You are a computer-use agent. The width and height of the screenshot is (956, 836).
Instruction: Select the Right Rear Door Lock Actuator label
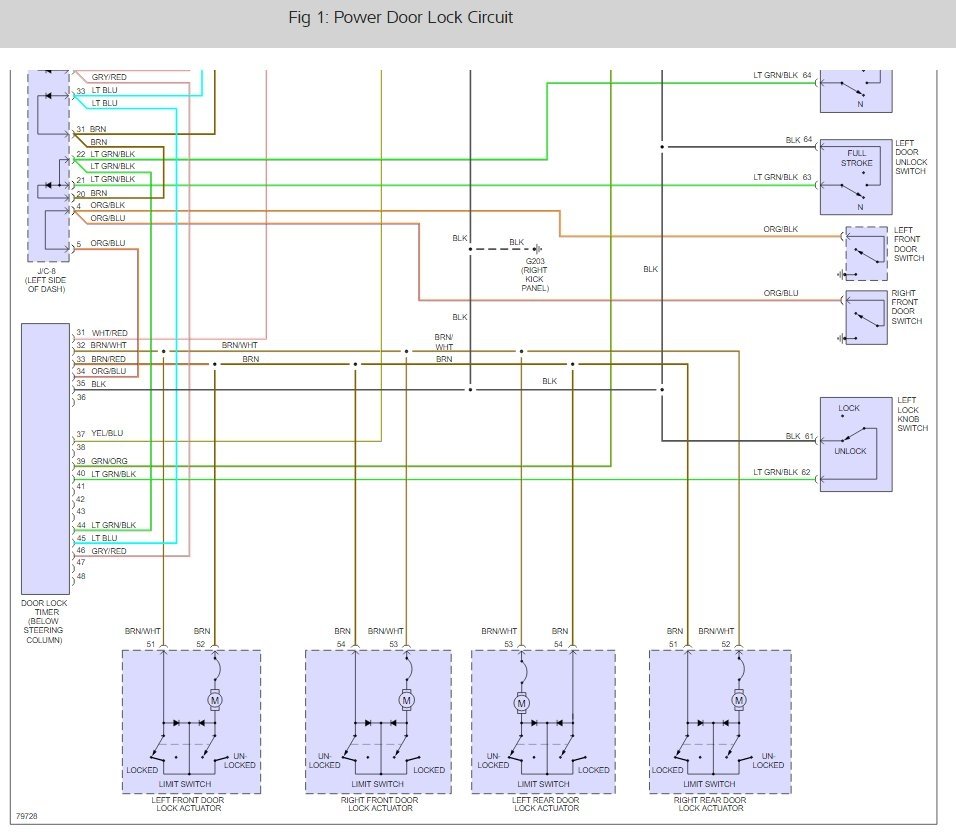(710, 804)
